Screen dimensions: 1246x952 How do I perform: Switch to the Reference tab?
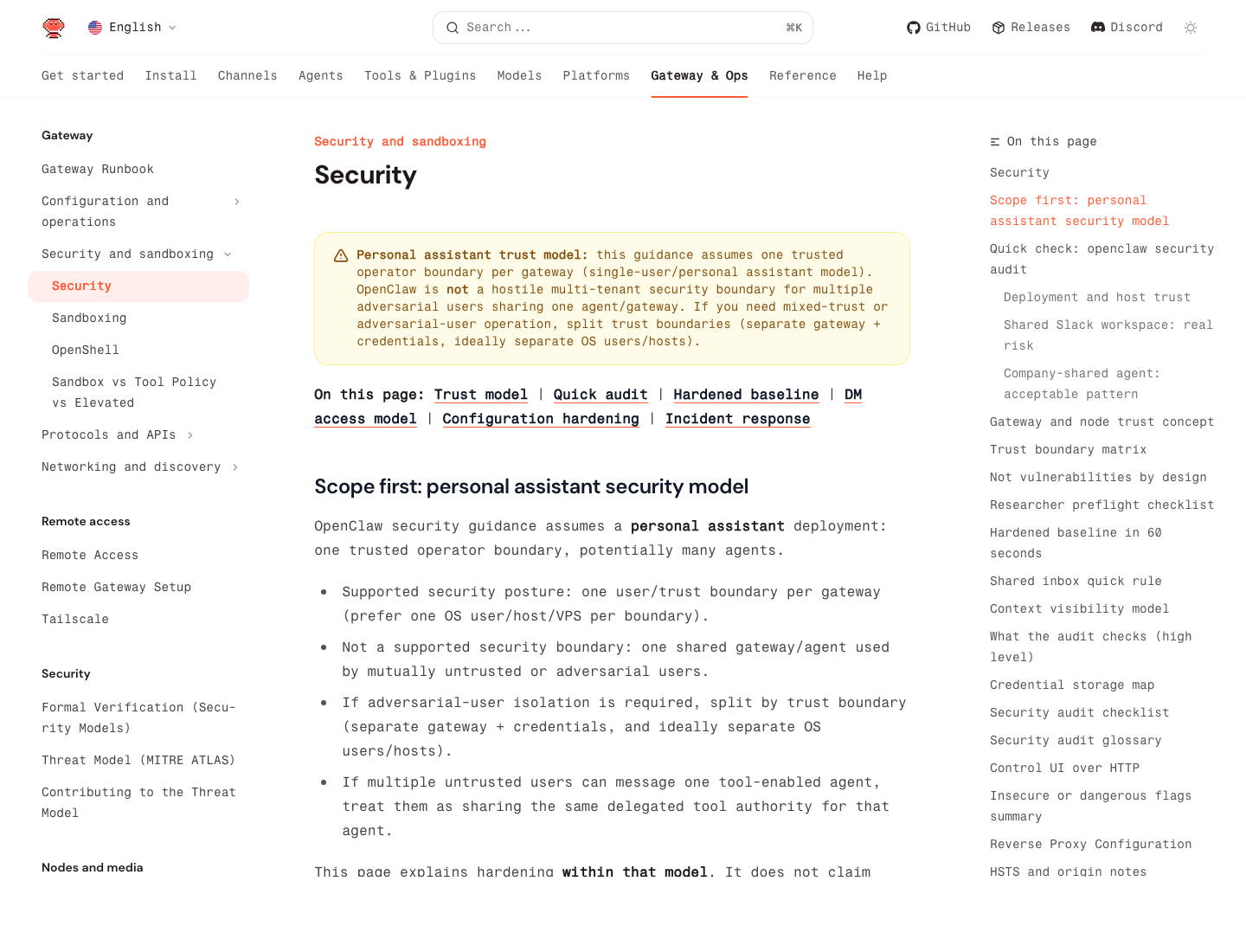click(x=802, y=76)
